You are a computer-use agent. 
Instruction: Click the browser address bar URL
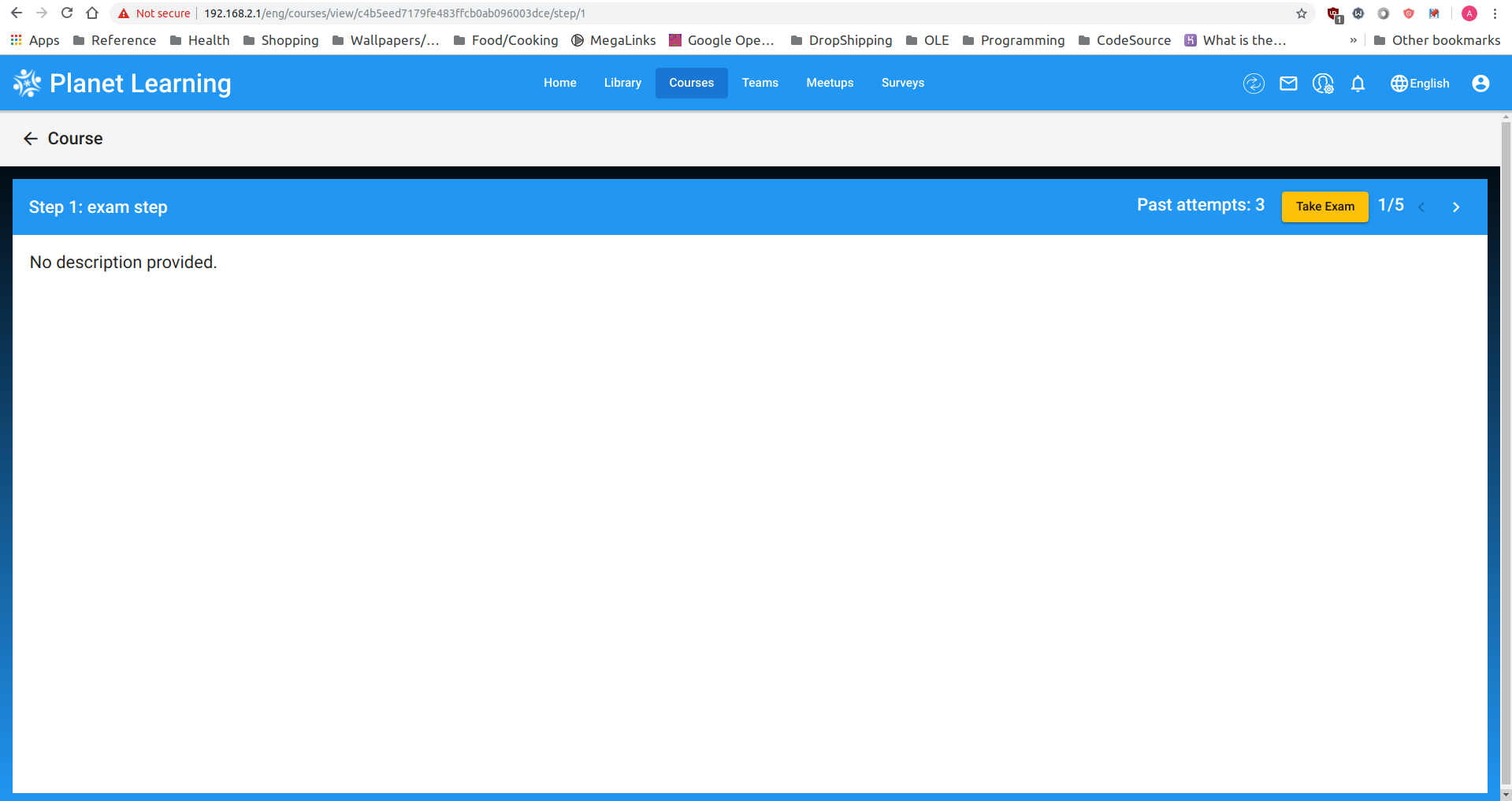coord(395,13)
